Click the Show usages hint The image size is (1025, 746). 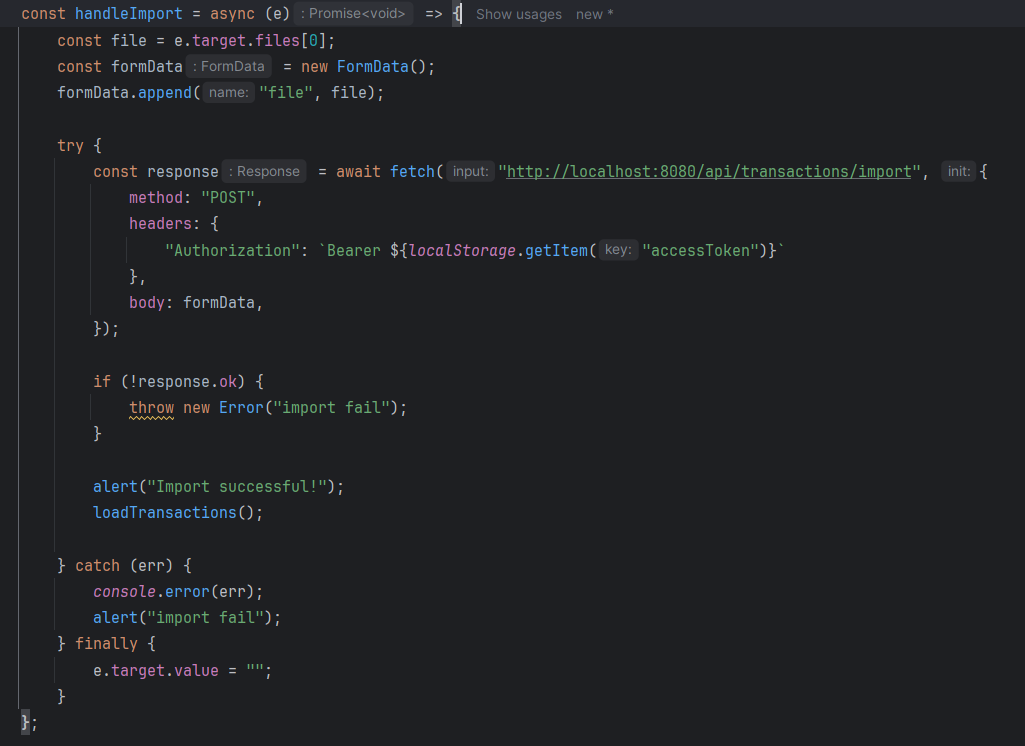[518, 14]
